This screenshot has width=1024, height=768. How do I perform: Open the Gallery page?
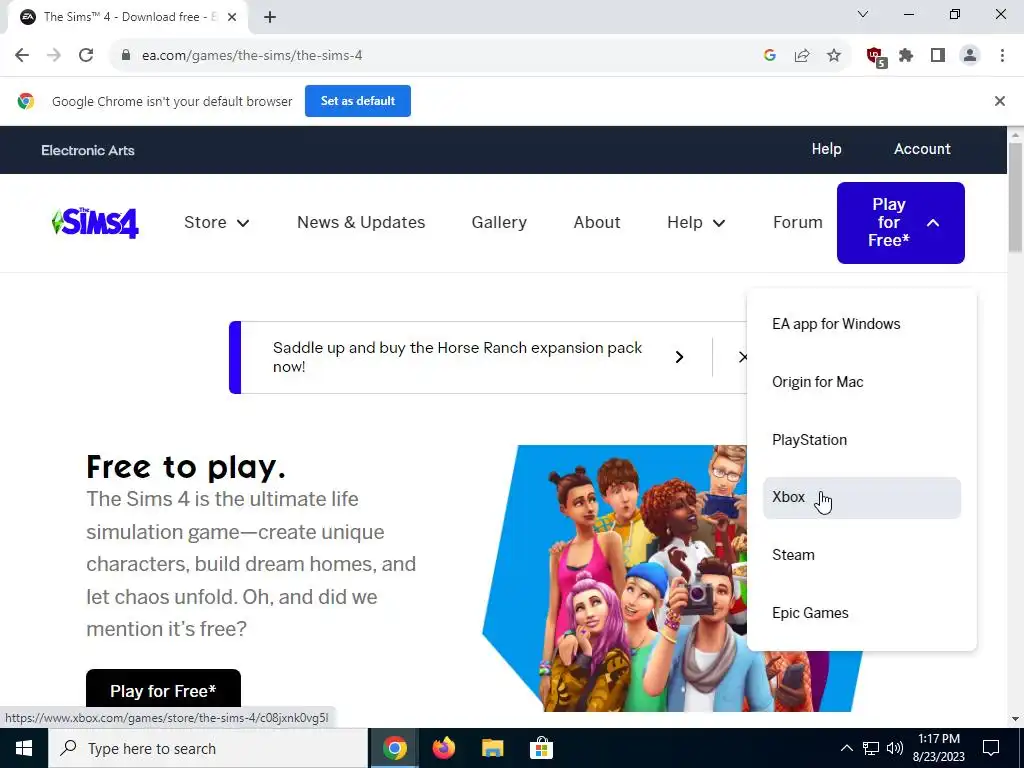pyautogui.click(x=499, y=223)
